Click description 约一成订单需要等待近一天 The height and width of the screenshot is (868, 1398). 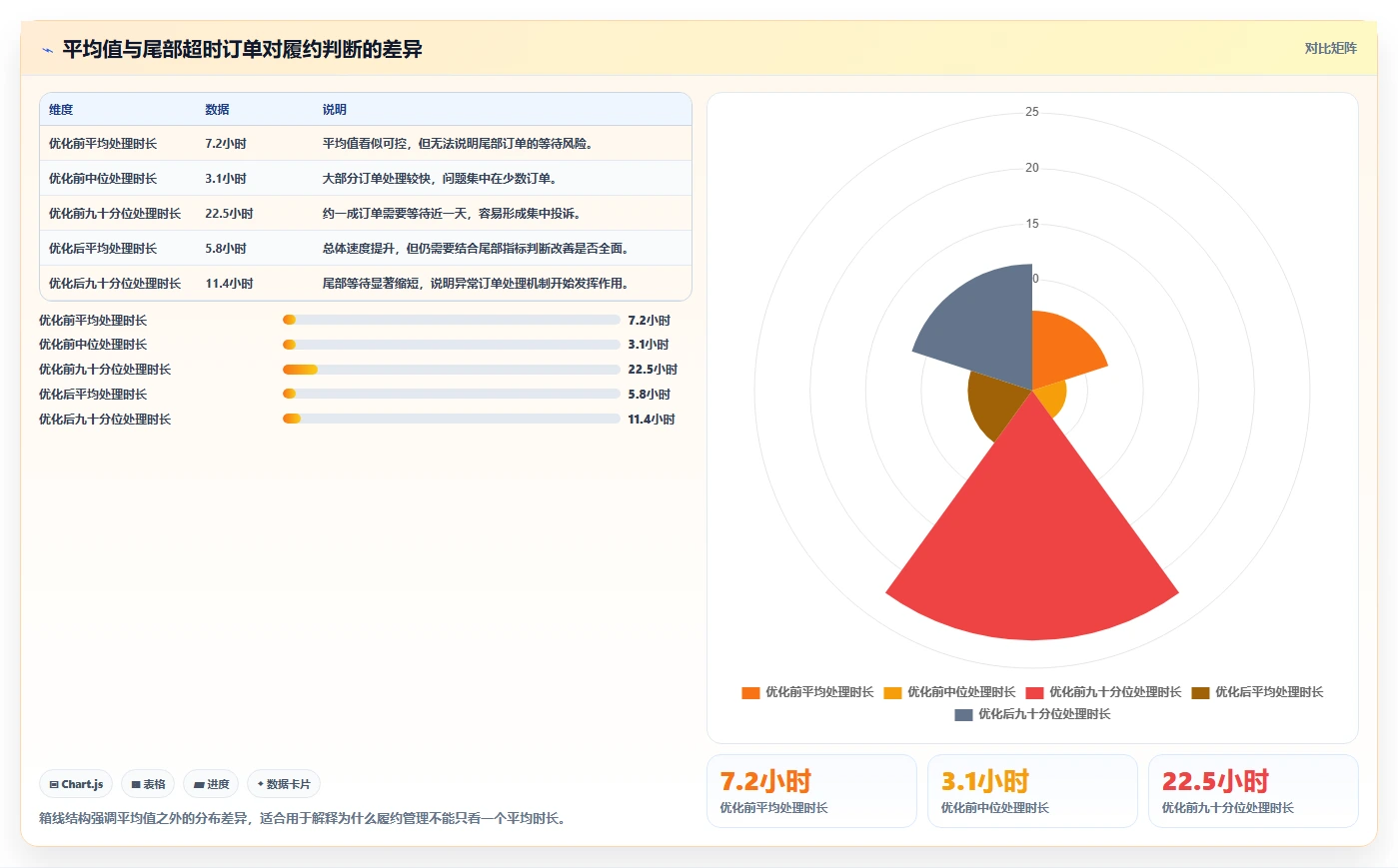click(453, 214)
